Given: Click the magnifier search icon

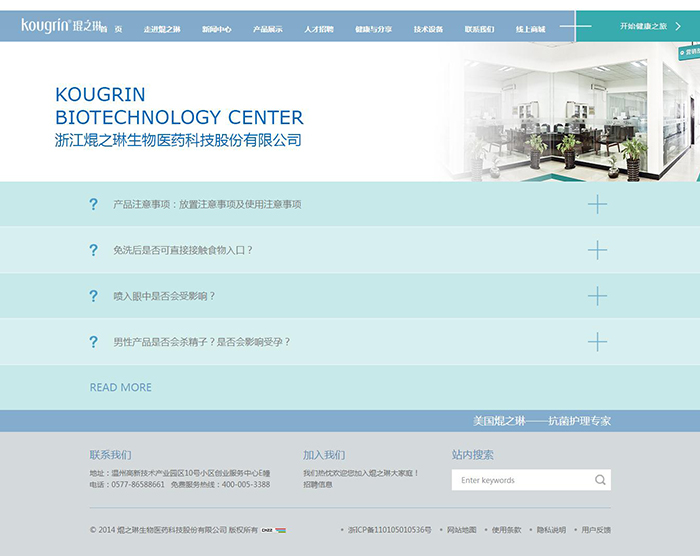Looking at the screenshot, I should pyautogui.click(x=600, y=480).
